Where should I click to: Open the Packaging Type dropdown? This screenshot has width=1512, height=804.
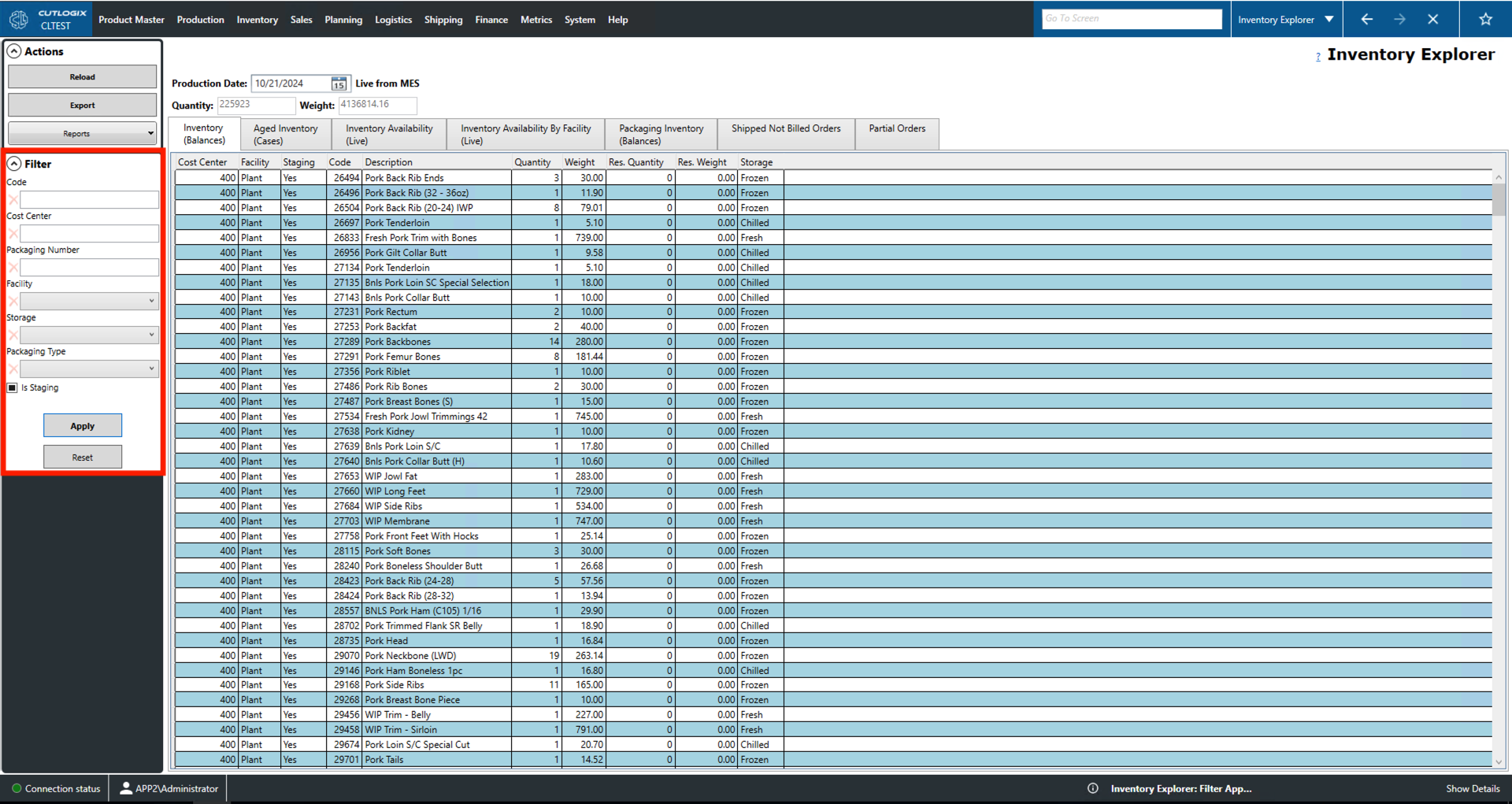coord(89,369)
